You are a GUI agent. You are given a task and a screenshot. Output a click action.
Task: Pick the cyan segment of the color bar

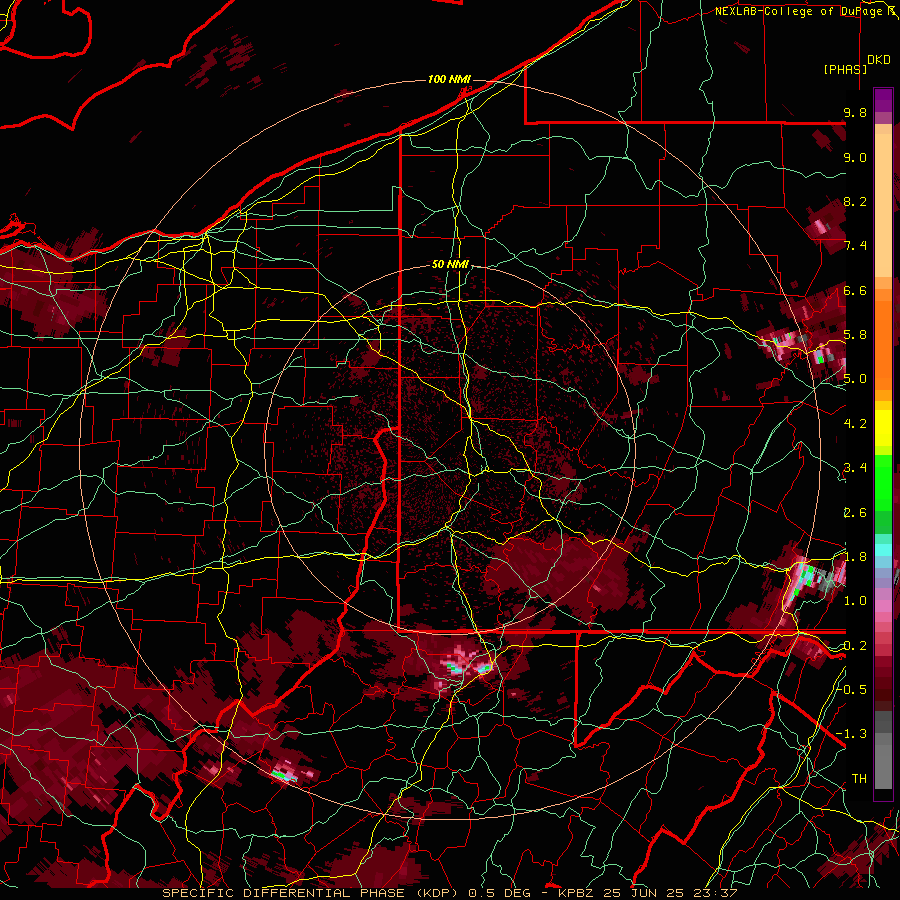pos(883,550)
